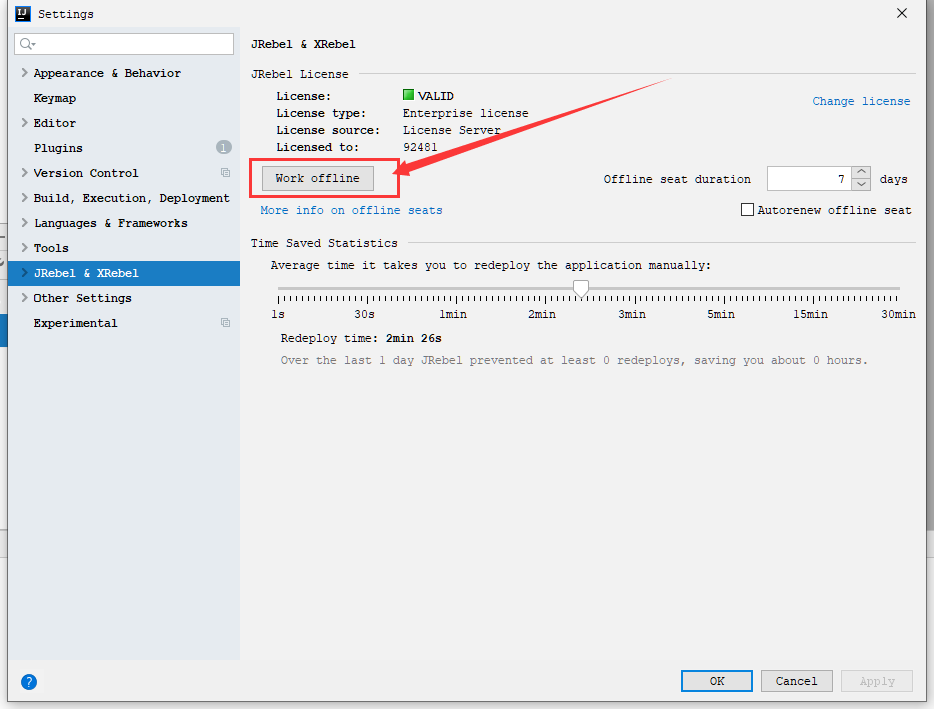Expand the JRebel & XRebel node arrow
934x709 pixels.
(24, 273)
